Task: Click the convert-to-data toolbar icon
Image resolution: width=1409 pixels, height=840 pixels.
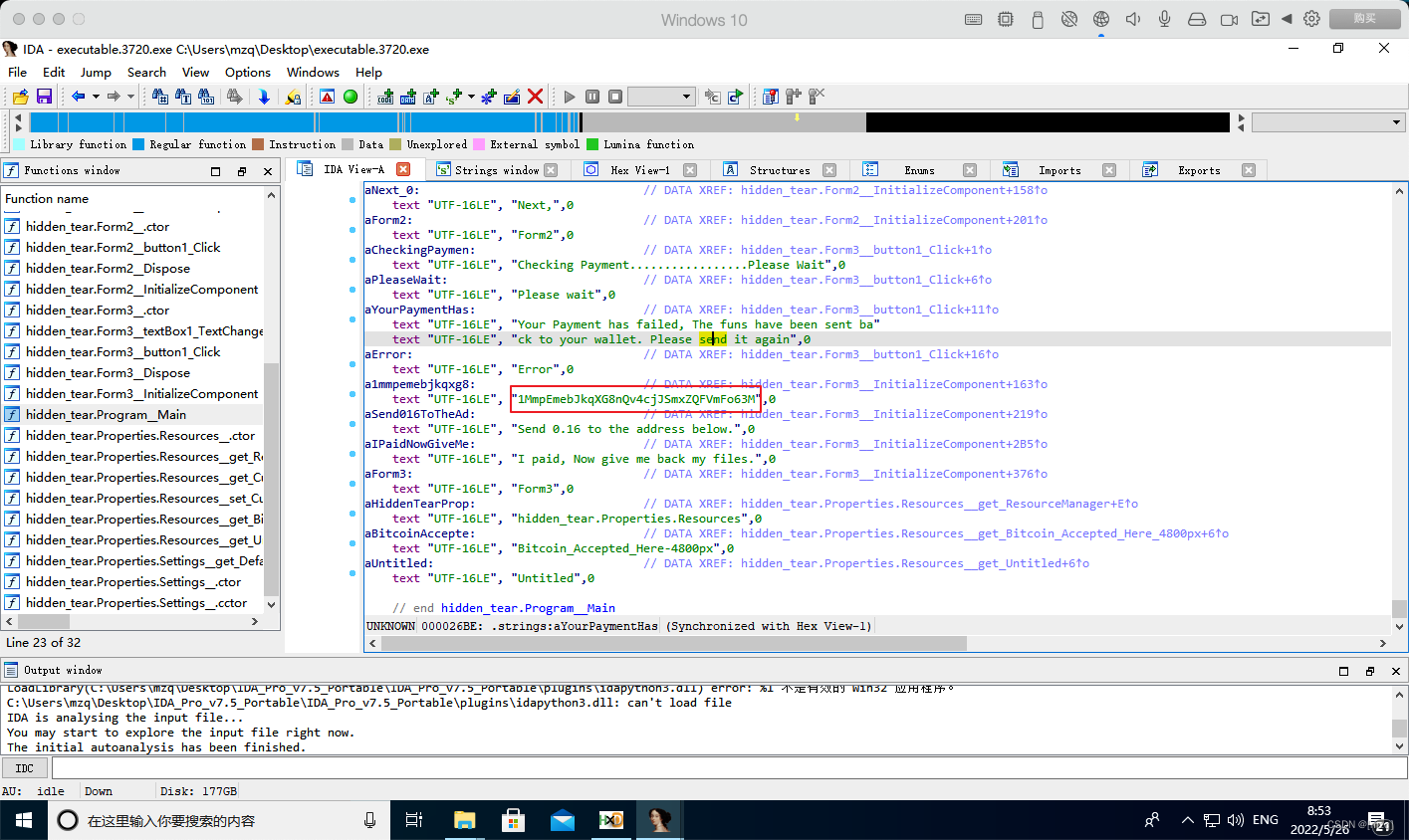Action: pos(406,97)
